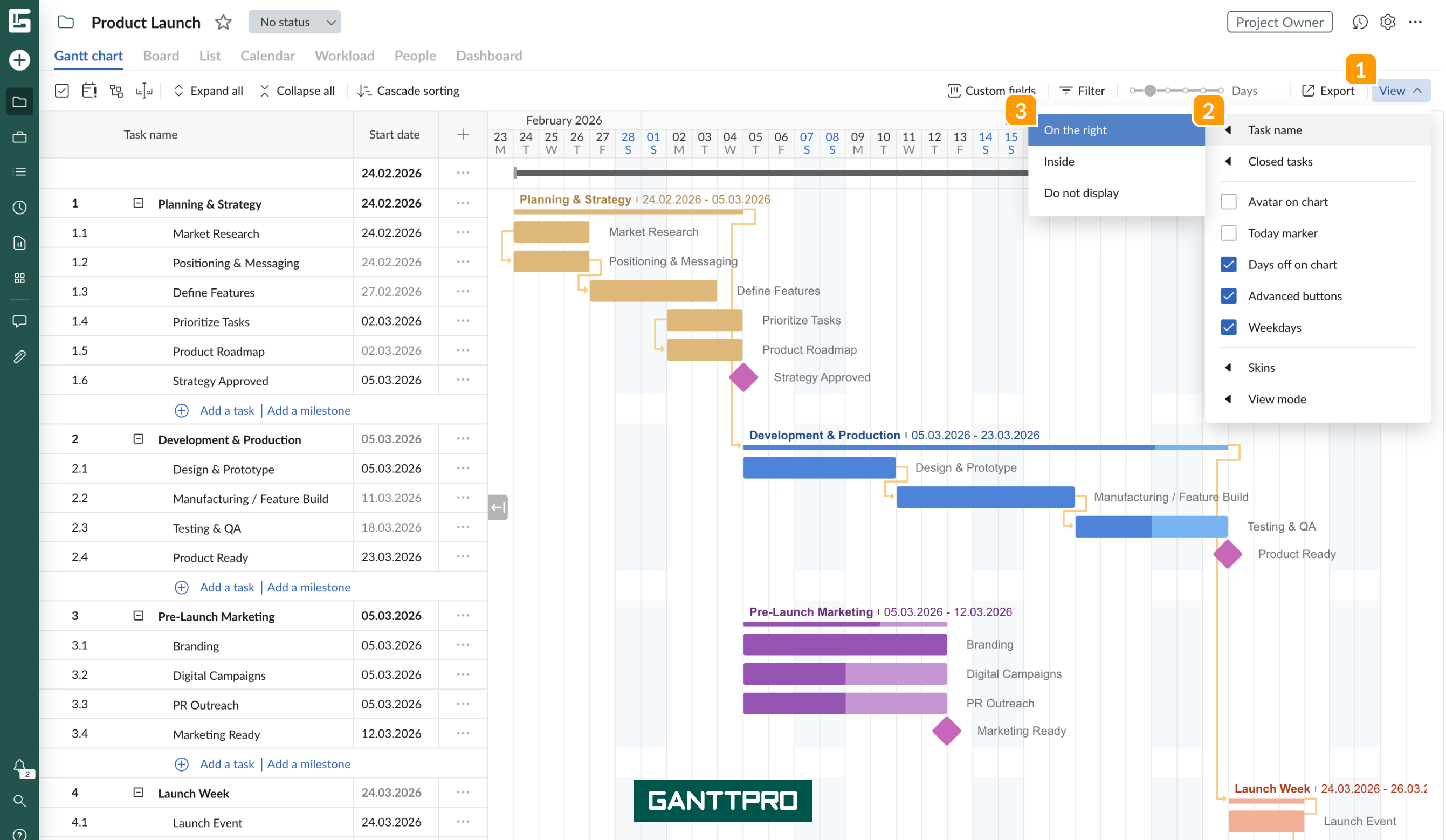The height and width of the screenshot is (840, 1446).
Task: Expand the Skins submenu in View panel
Action: (1261, 367)
